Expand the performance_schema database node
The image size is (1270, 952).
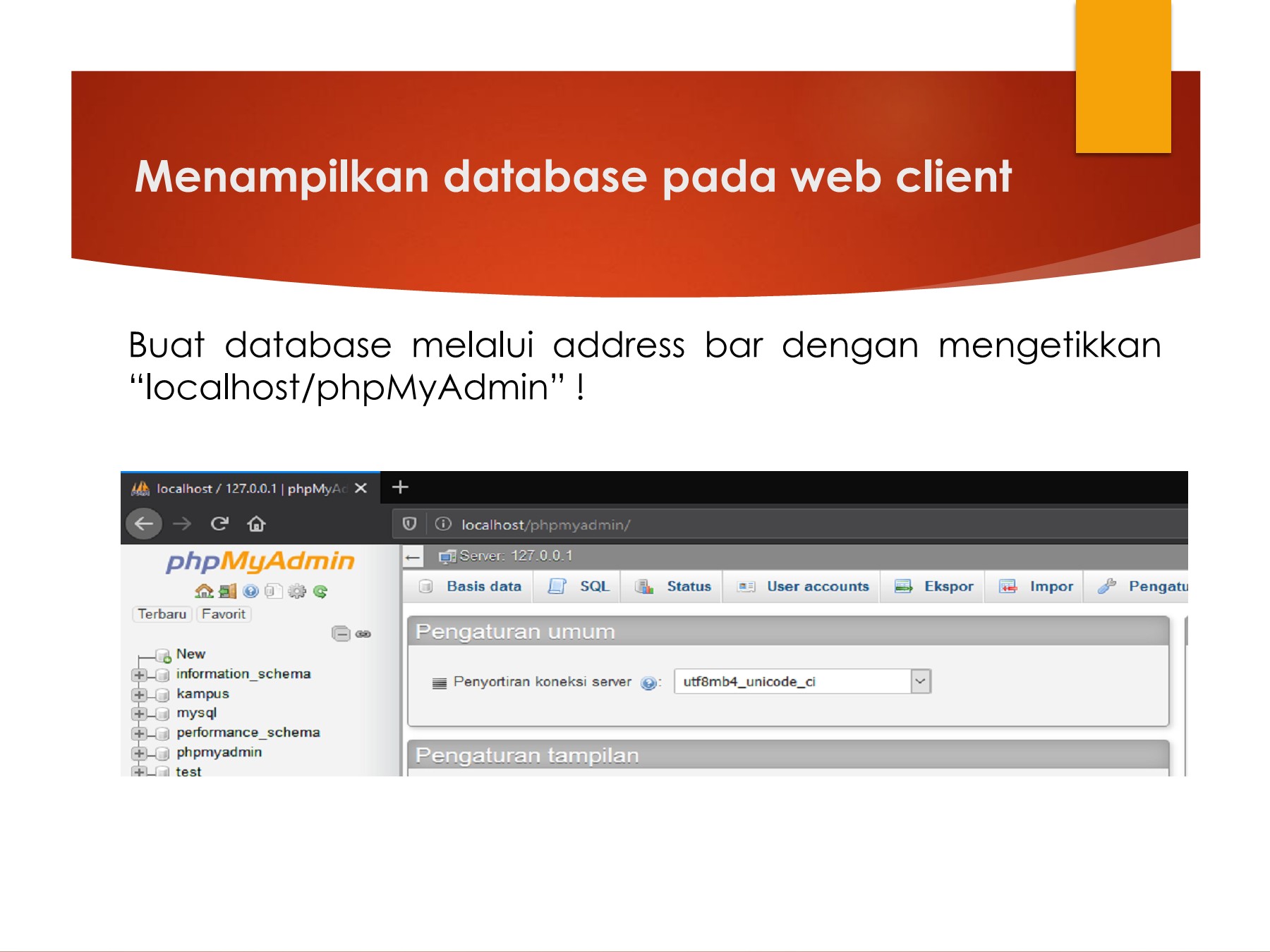click(x=139, y=733)
